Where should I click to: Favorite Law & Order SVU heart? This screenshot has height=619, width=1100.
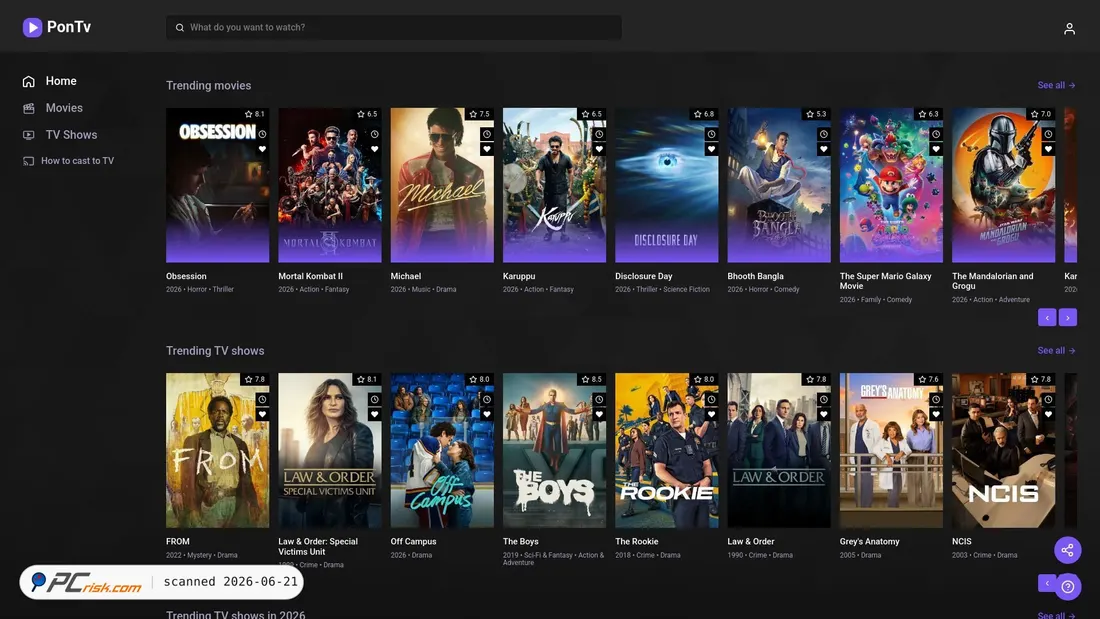tap(375, 414)
